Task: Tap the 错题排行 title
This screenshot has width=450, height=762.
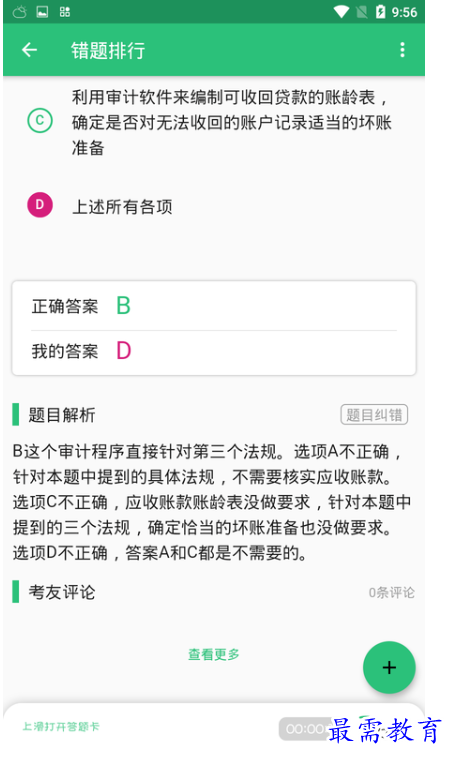Action: (108, 51)
